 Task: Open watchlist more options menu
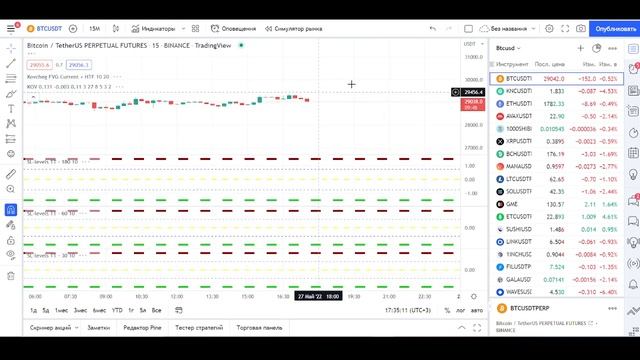click(x=612, y=48)
